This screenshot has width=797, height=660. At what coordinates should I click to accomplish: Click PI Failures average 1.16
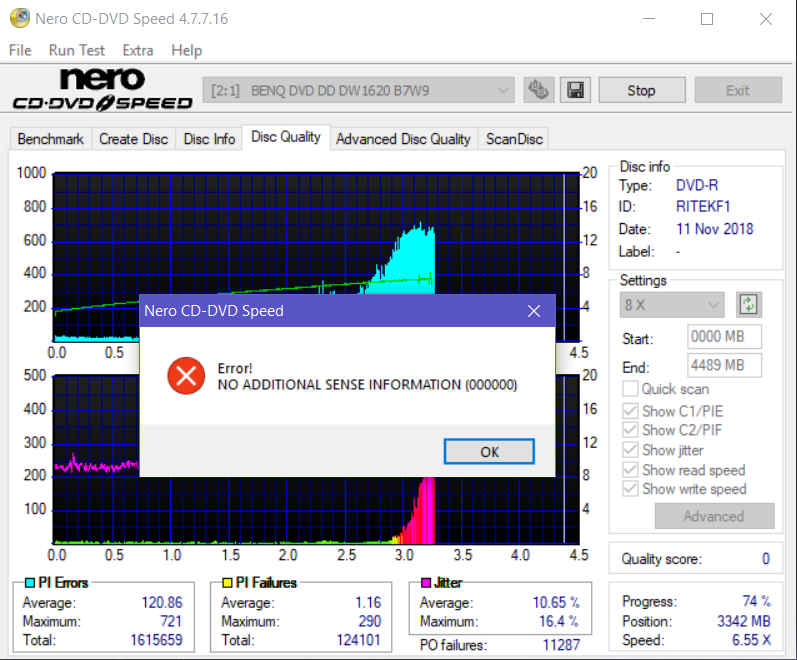click(x=368, y=602)
